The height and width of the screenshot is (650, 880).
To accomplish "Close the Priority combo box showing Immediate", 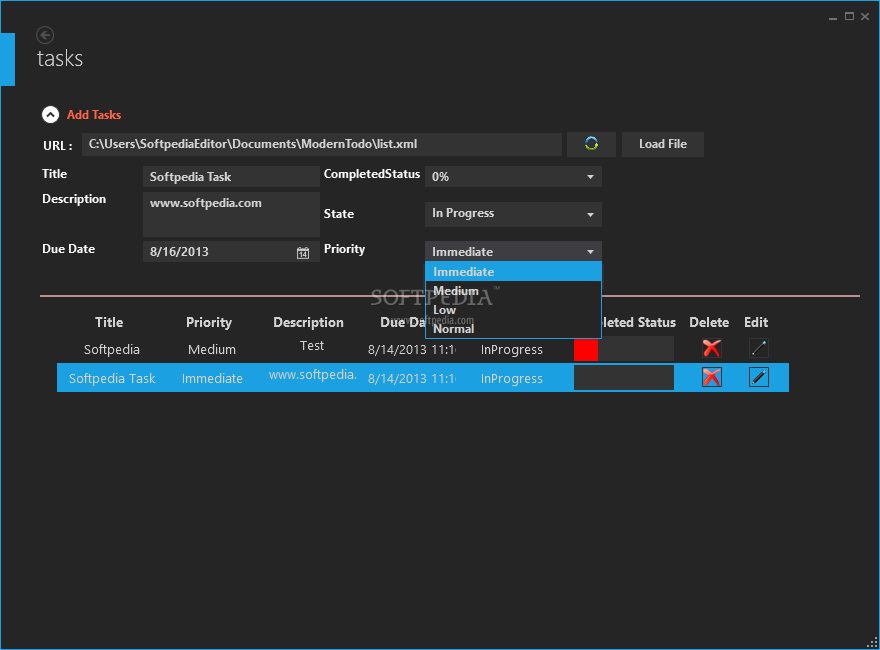I will pos(513,251).
